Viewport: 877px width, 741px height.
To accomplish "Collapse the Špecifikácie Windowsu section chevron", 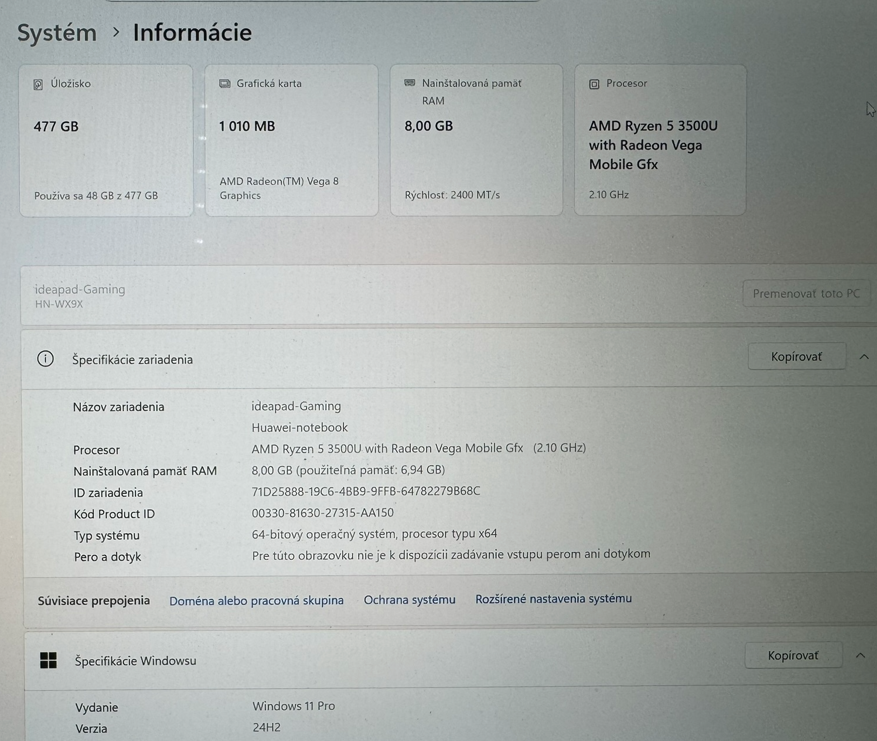I will [x=860, y=656].
